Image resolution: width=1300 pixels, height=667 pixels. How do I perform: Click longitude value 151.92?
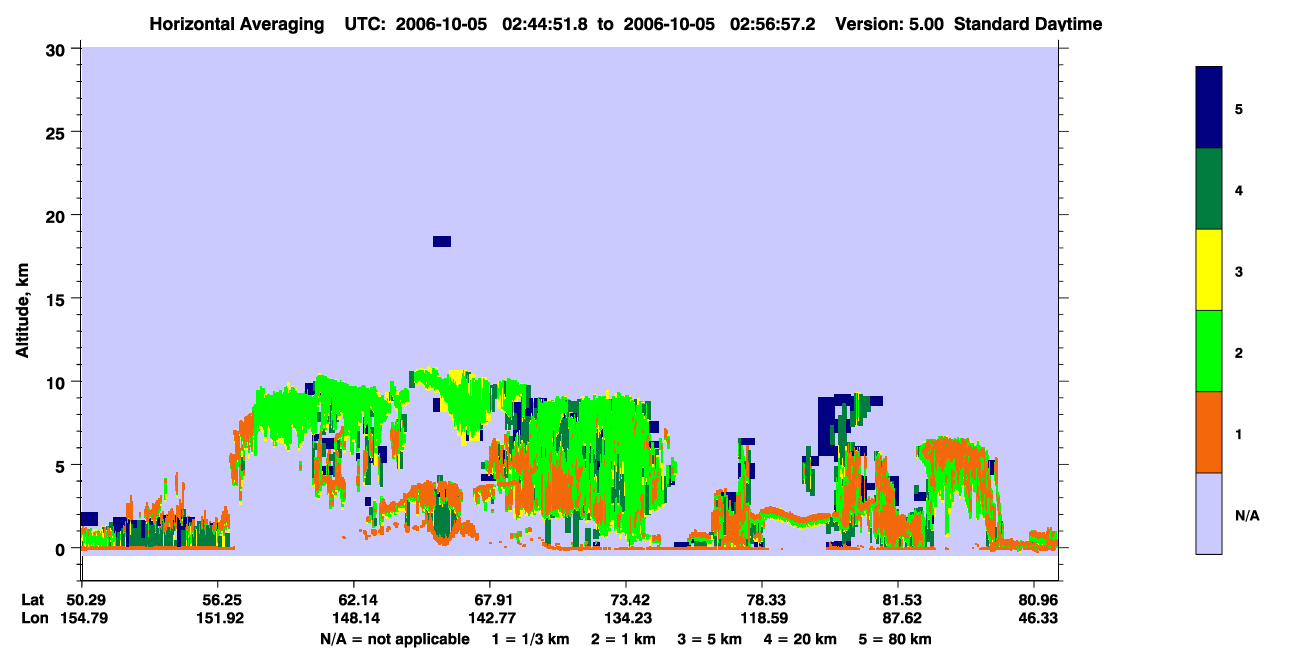point(222,618)
